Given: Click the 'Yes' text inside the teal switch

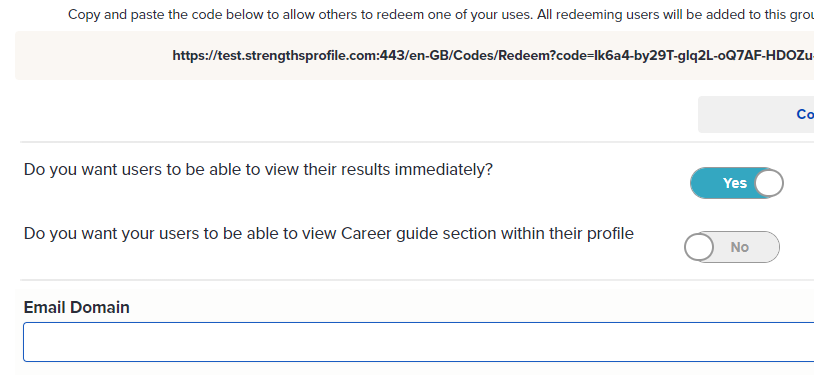Looking at the screenshot, I should tap(735, 183).
